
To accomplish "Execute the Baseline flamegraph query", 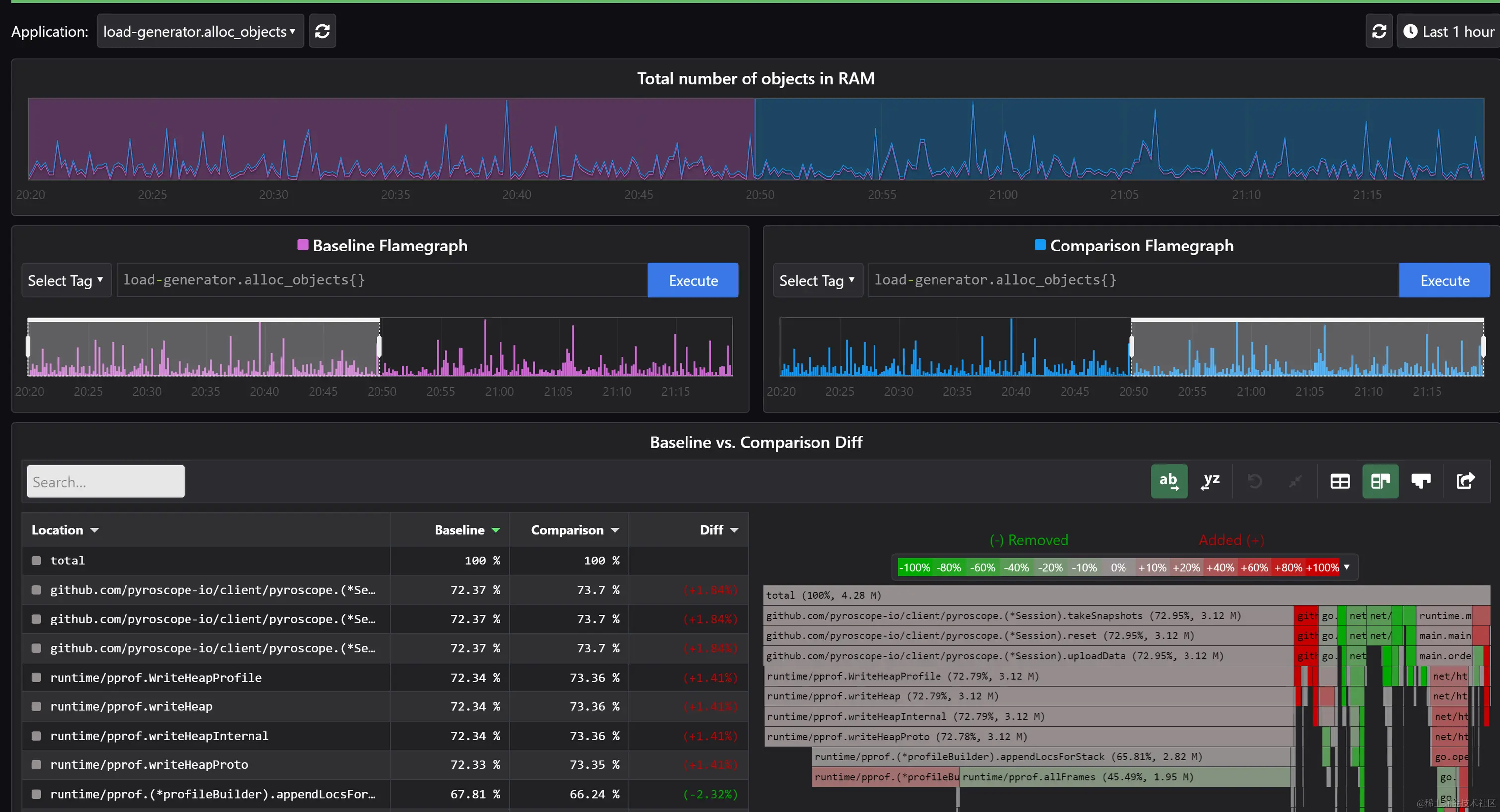I will [693, 281].
